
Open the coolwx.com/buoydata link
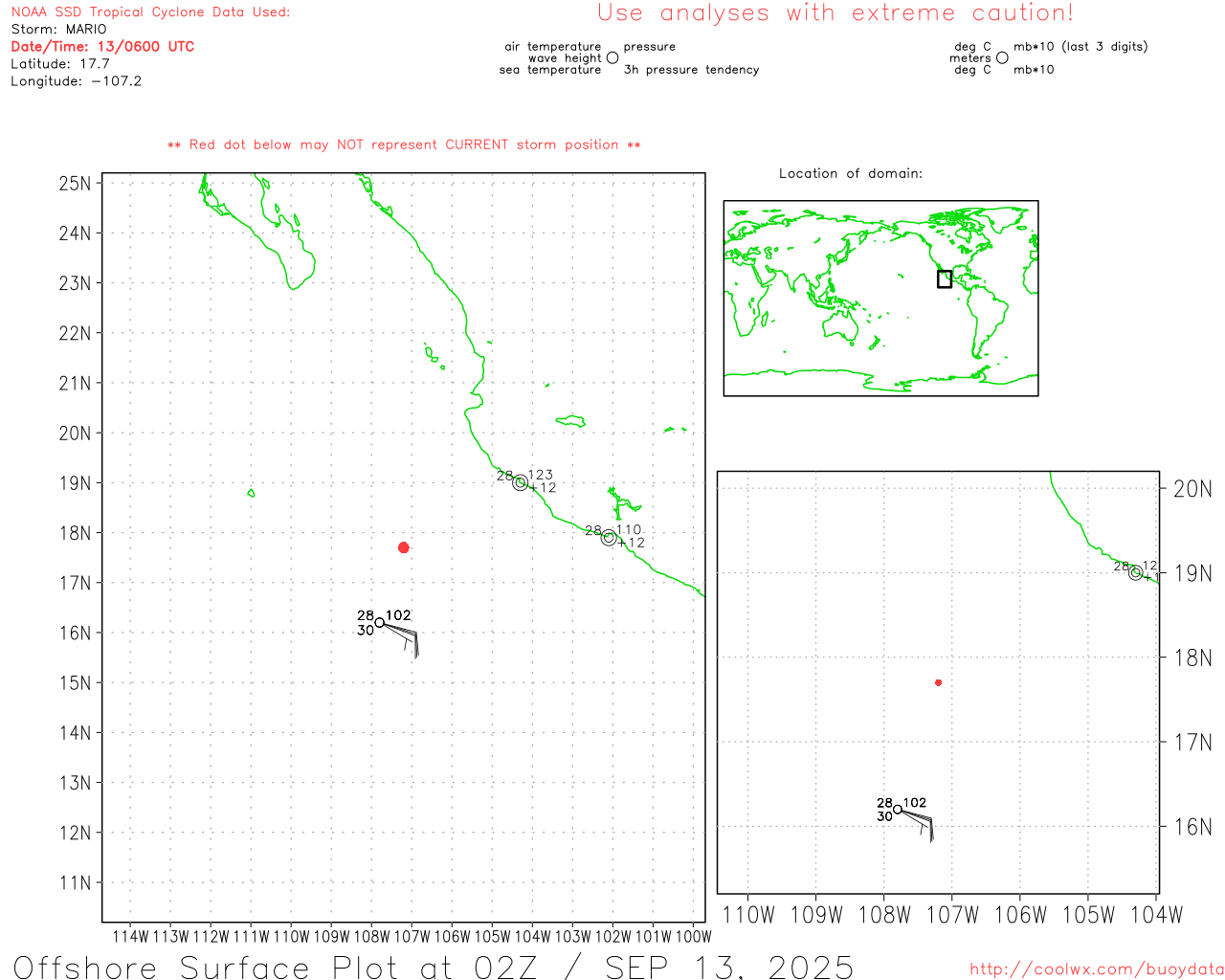pyautogui.click(x=1097, y=969)
